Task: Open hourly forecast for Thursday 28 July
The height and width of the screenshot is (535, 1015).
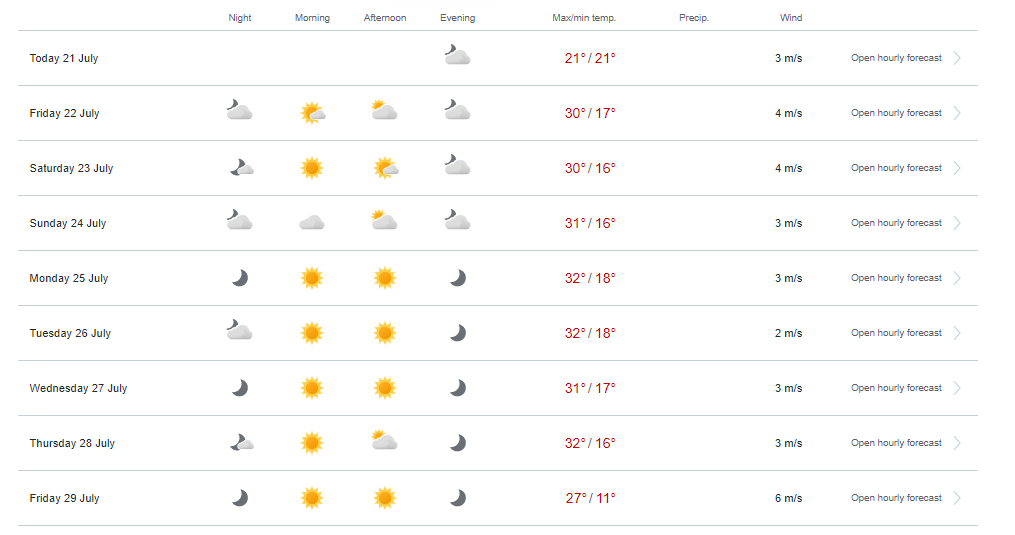Action: [896, 443]
